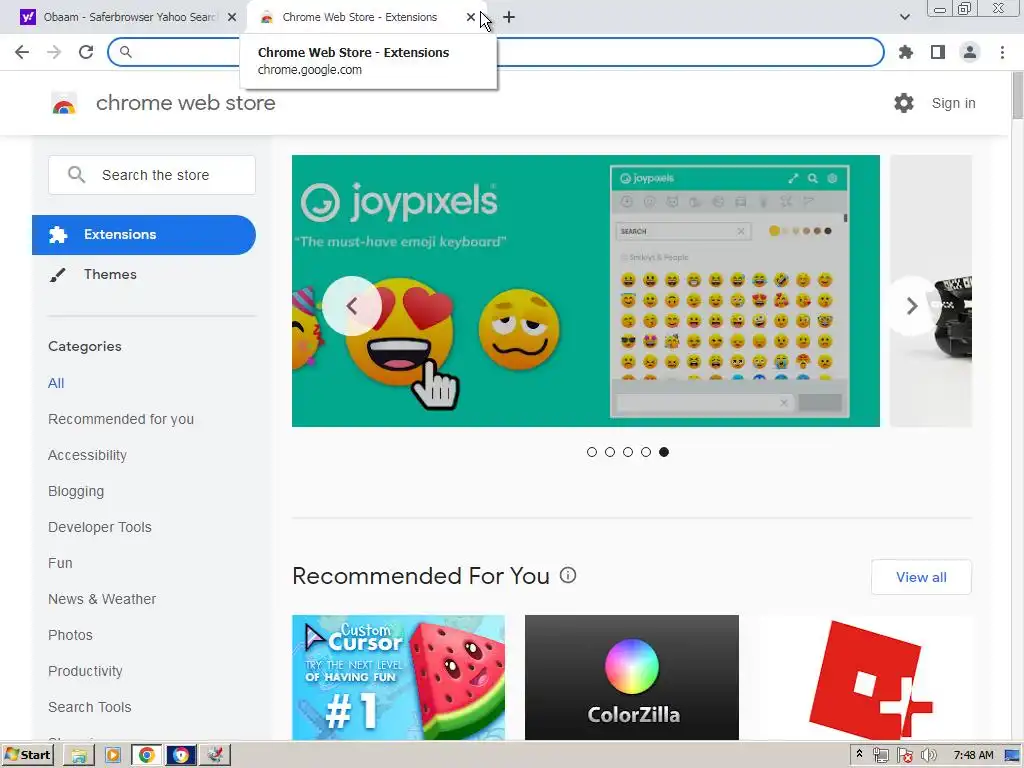Click the Show desktop button in the tray
Screen dimensions: 1024x768
1014,756
